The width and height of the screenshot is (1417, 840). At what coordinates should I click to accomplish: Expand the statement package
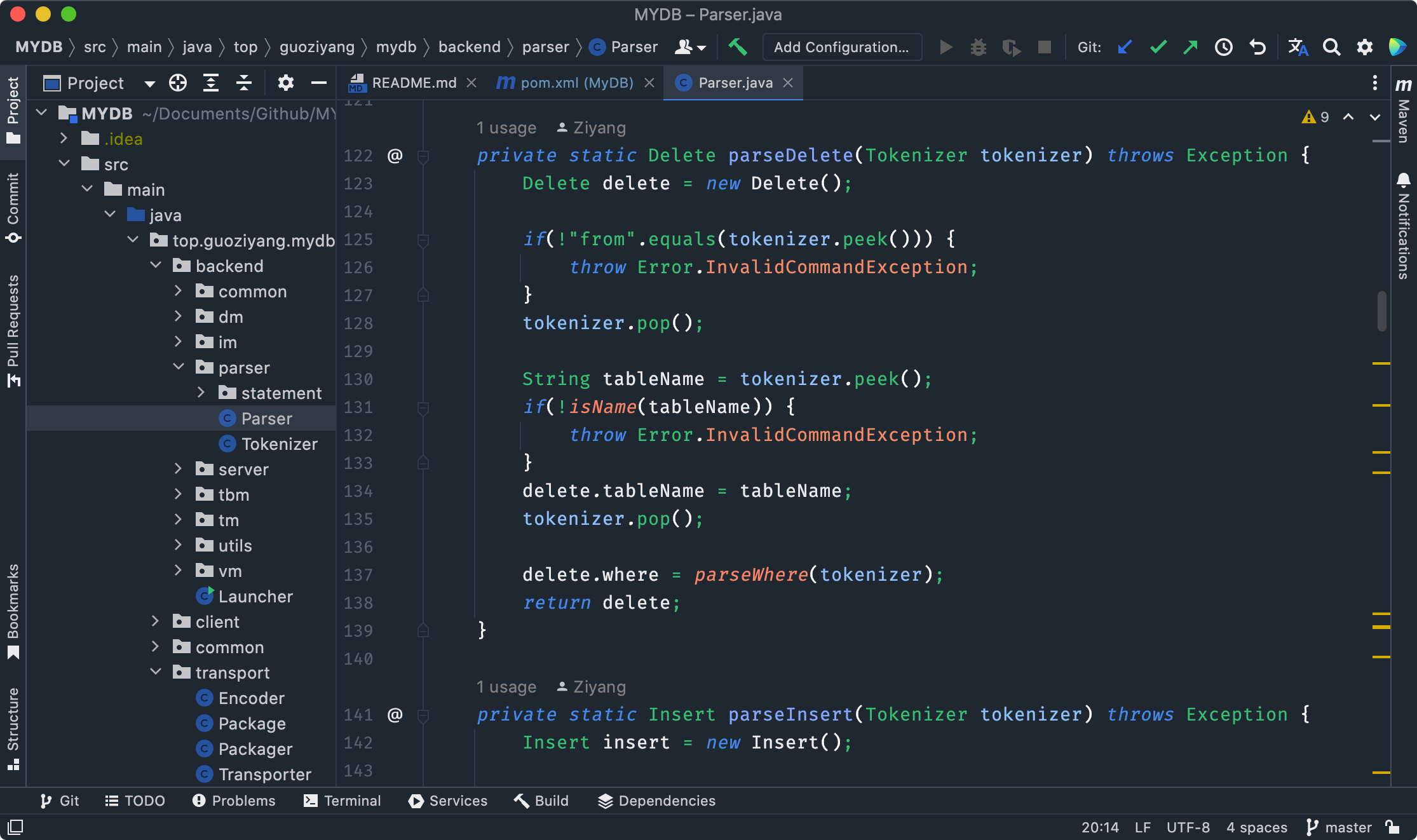click(201, 393)
